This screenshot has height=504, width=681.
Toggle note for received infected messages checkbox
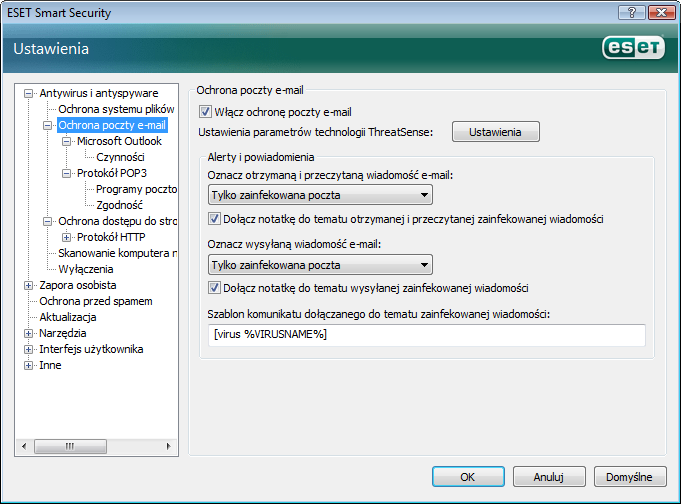pos(214,219)
